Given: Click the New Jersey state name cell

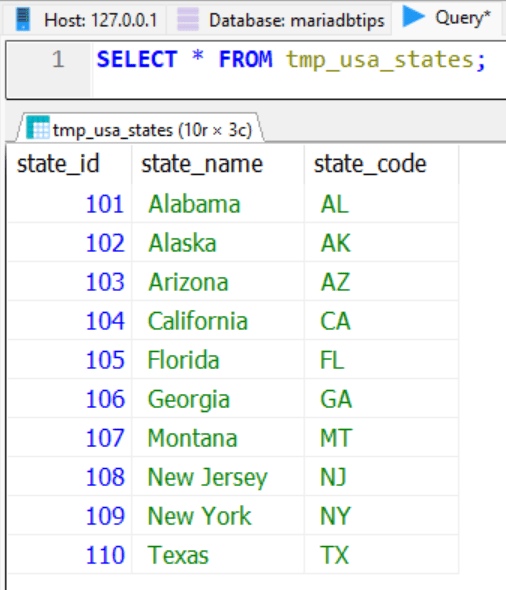Looking at the screenshot, I should point(218,477).
